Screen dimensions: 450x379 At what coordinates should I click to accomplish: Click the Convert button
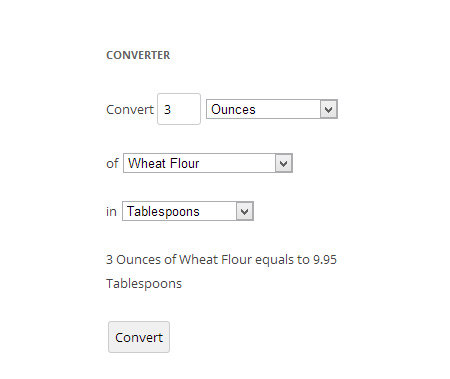(x=139, y=337)
